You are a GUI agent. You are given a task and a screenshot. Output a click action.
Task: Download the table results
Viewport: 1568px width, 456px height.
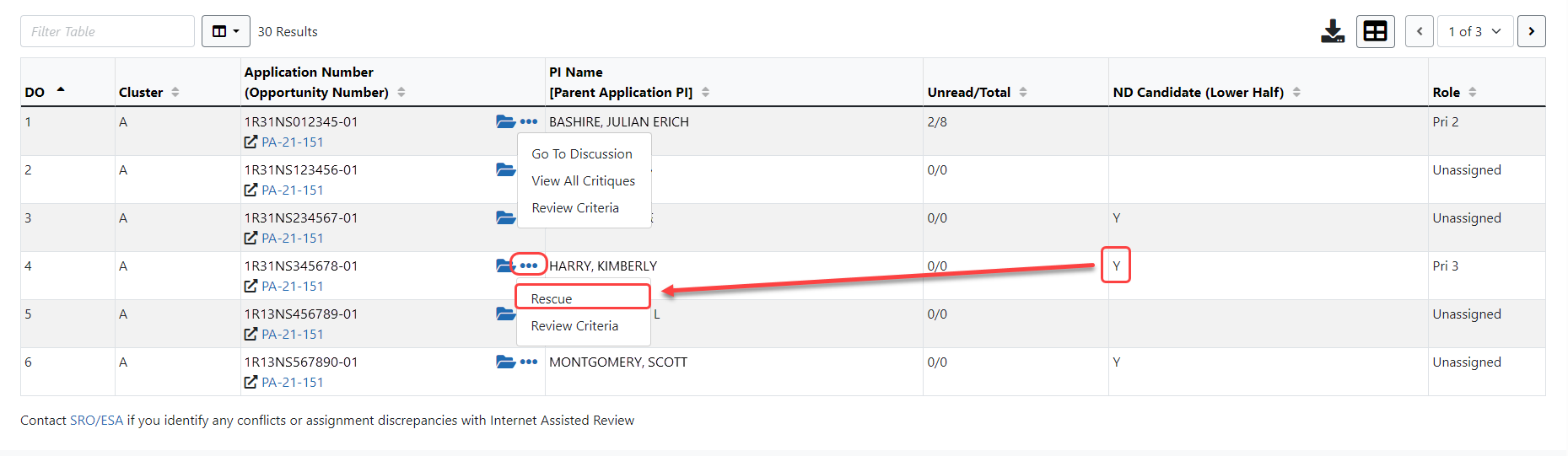coord(1333,31)
